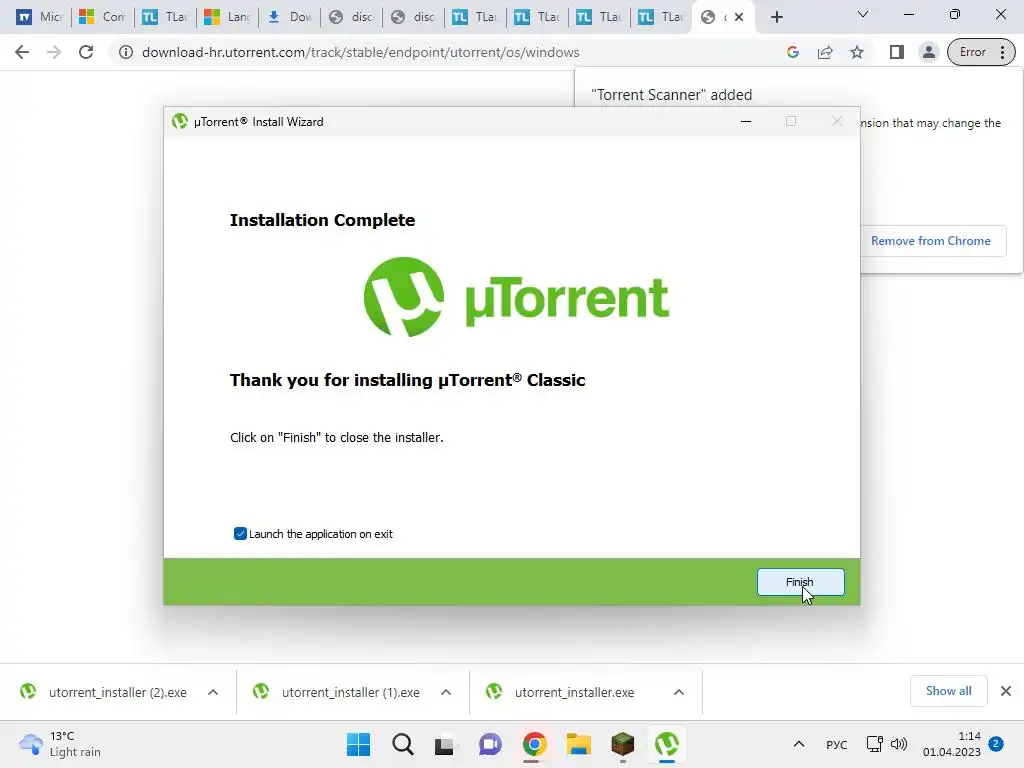Reload the current Chrome page

tap(86, 52)
